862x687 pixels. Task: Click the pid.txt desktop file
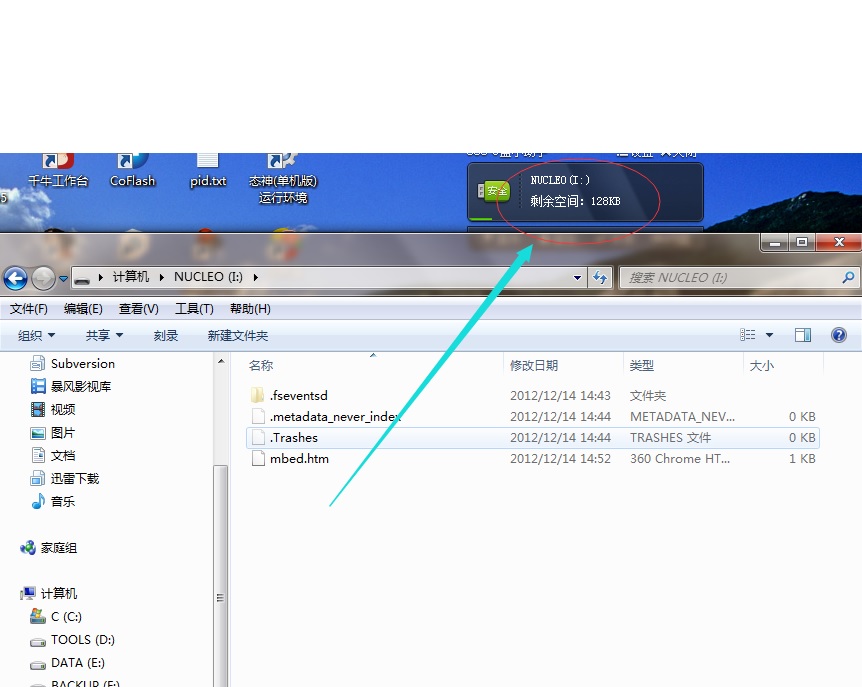208,171
